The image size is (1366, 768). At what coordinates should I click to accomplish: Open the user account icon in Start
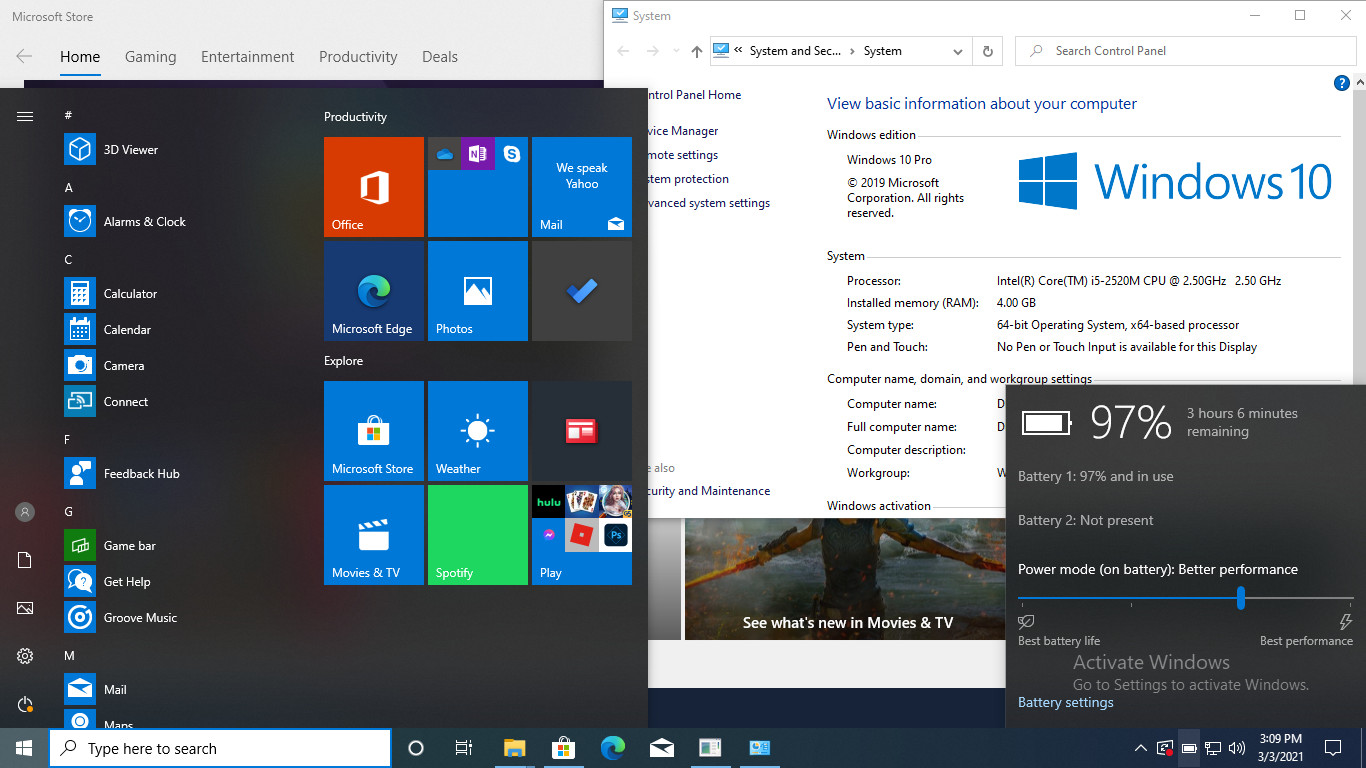point(25,512)
